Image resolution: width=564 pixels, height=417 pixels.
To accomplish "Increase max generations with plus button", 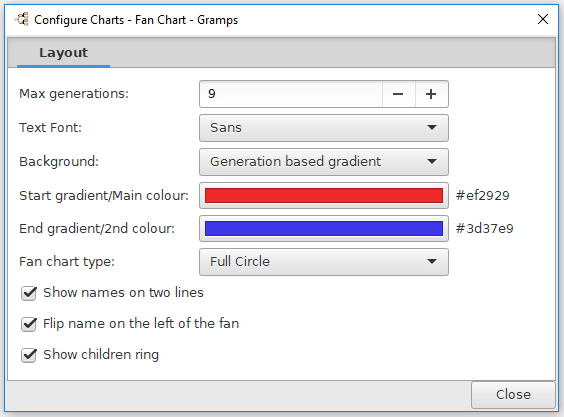I will coord(431,94).
